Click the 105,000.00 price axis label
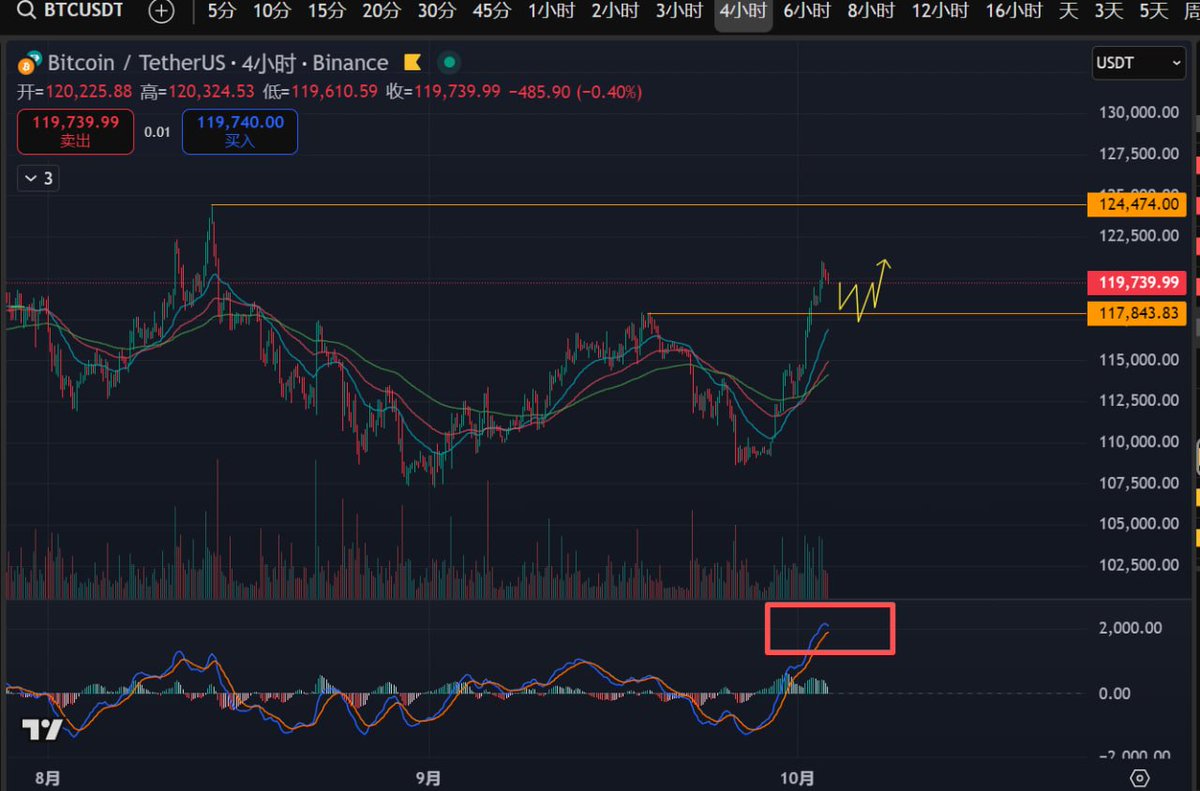The width and height of the screenshot is (1200, 791). point(1137,523)
